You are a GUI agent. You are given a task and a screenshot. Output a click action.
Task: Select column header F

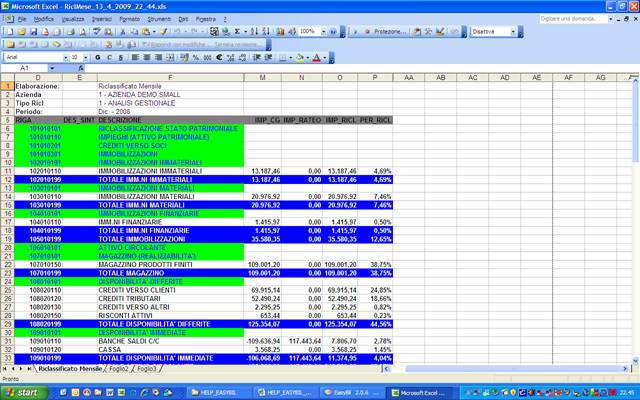click(170, 78)
